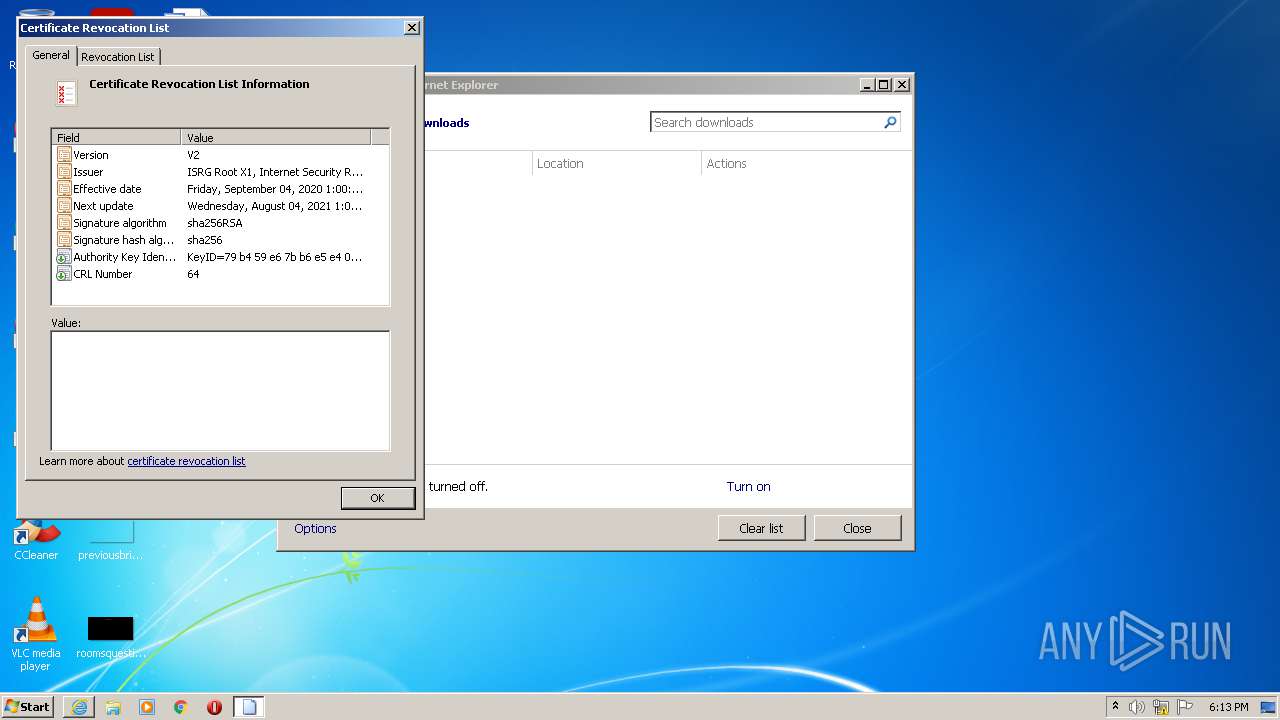Screen dimensions: 1280x720
Task: Click the Show desktop tray button
Action: click(x=1269, y=707)
